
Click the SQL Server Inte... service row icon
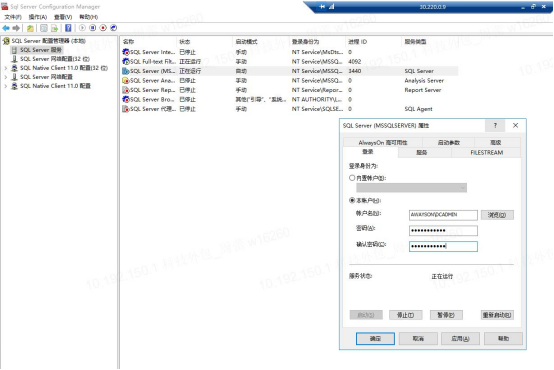(125, 52)
